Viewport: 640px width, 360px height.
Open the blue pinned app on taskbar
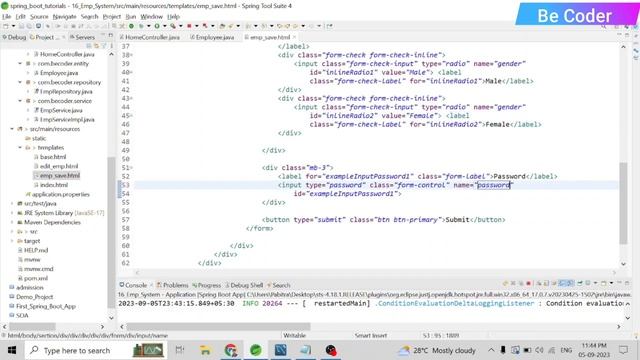point(281,350)
